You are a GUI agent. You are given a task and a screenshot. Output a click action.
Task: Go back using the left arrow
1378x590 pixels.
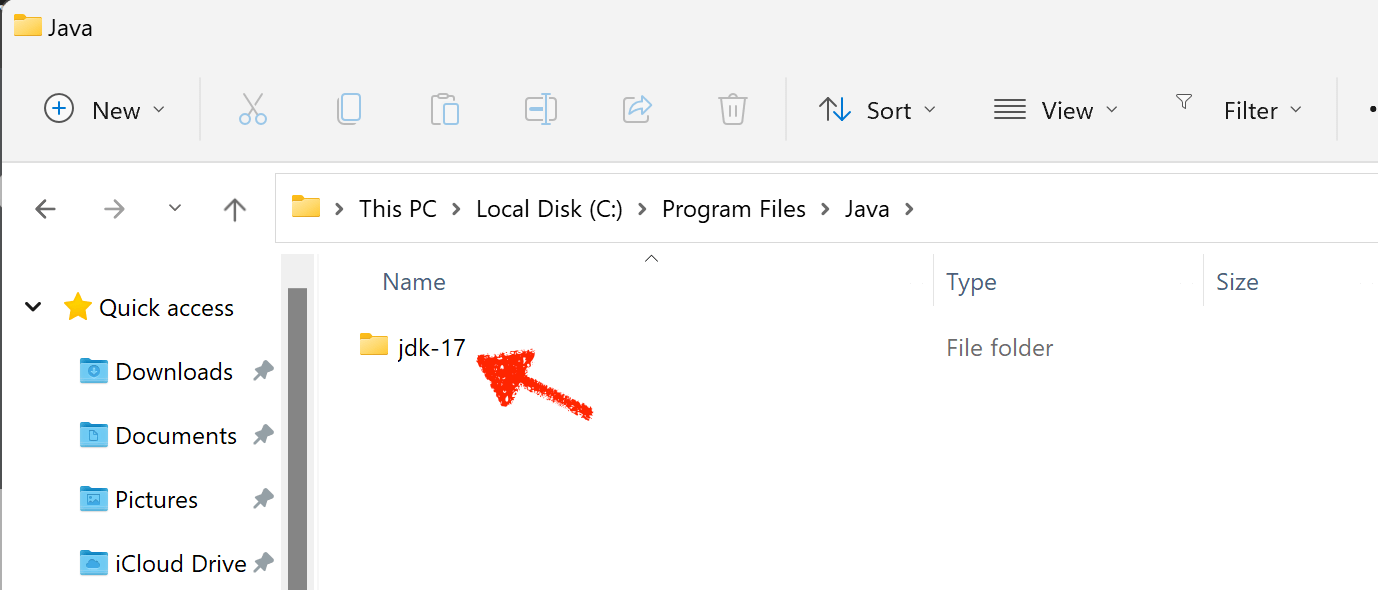[45, 208]
